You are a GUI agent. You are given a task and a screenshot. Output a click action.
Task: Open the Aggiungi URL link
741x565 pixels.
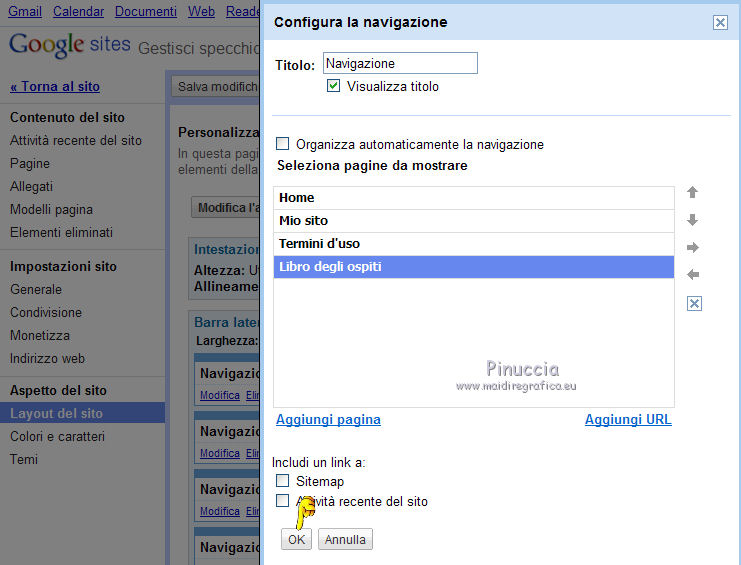(x=628, y=420)
